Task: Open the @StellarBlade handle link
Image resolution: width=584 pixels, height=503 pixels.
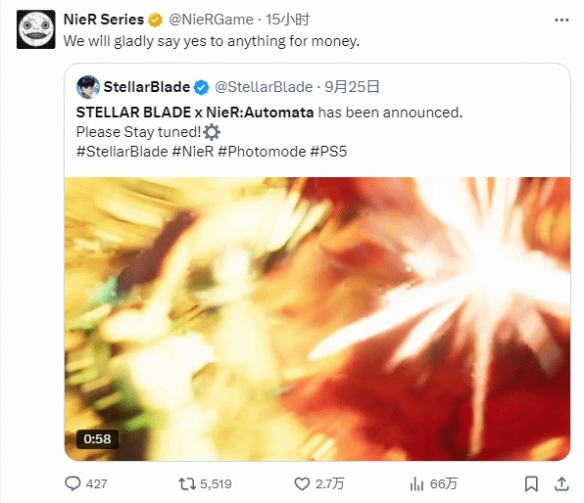Action: (x=264, y=87)
